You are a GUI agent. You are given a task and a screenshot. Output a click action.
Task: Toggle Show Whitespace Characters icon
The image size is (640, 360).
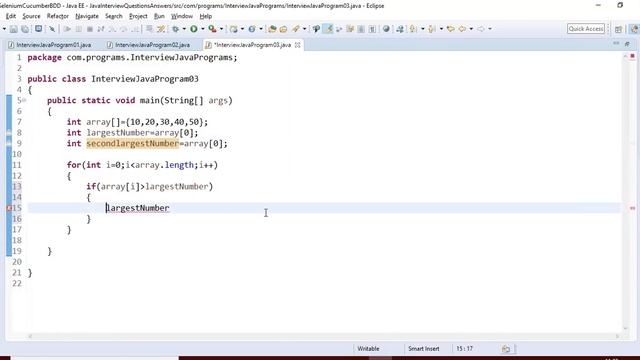point(372,29)
